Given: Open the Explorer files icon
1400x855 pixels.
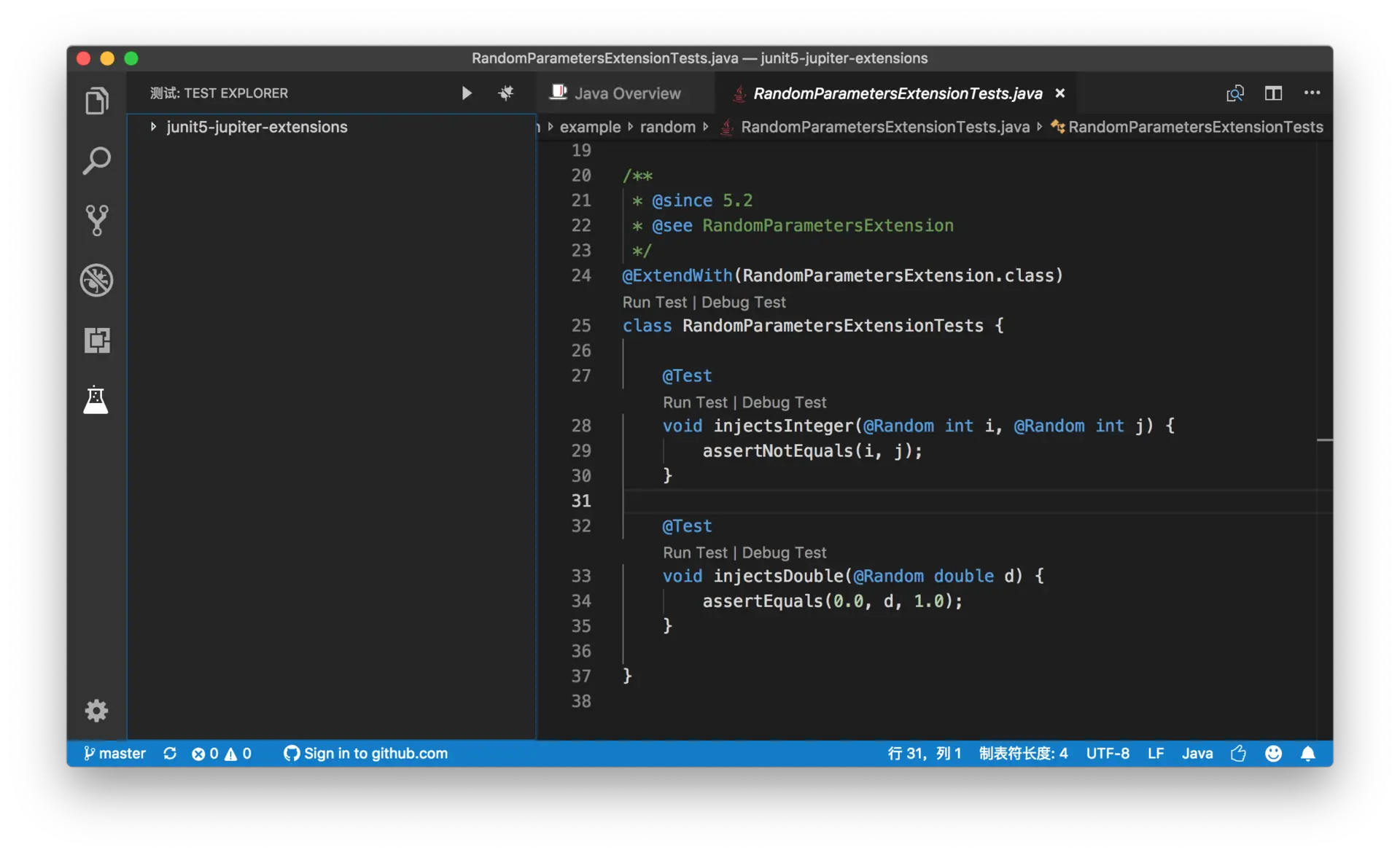Looking at the screenshot, I should pos(96,101).
